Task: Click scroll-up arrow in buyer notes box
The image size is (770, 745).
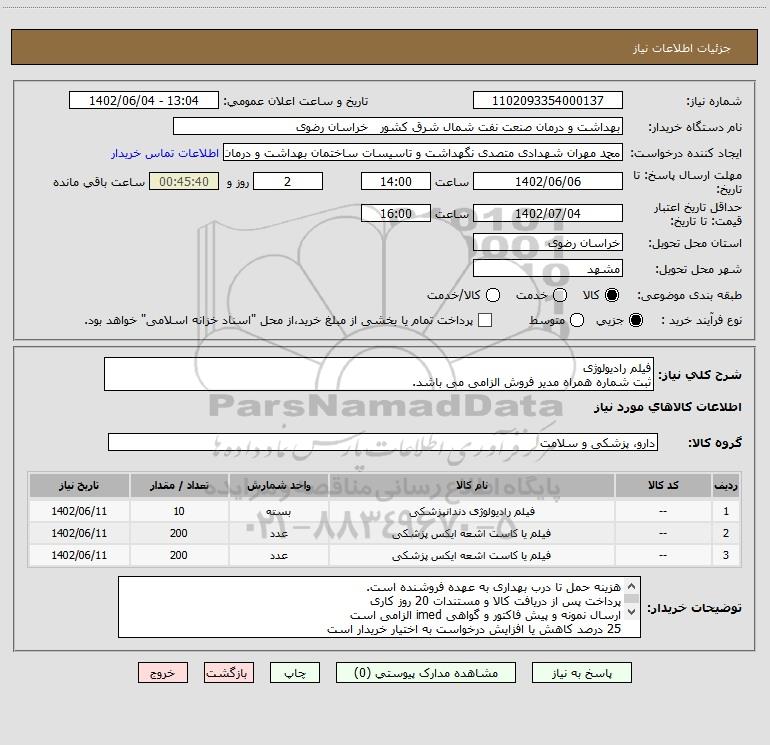Action: [632, 586]
